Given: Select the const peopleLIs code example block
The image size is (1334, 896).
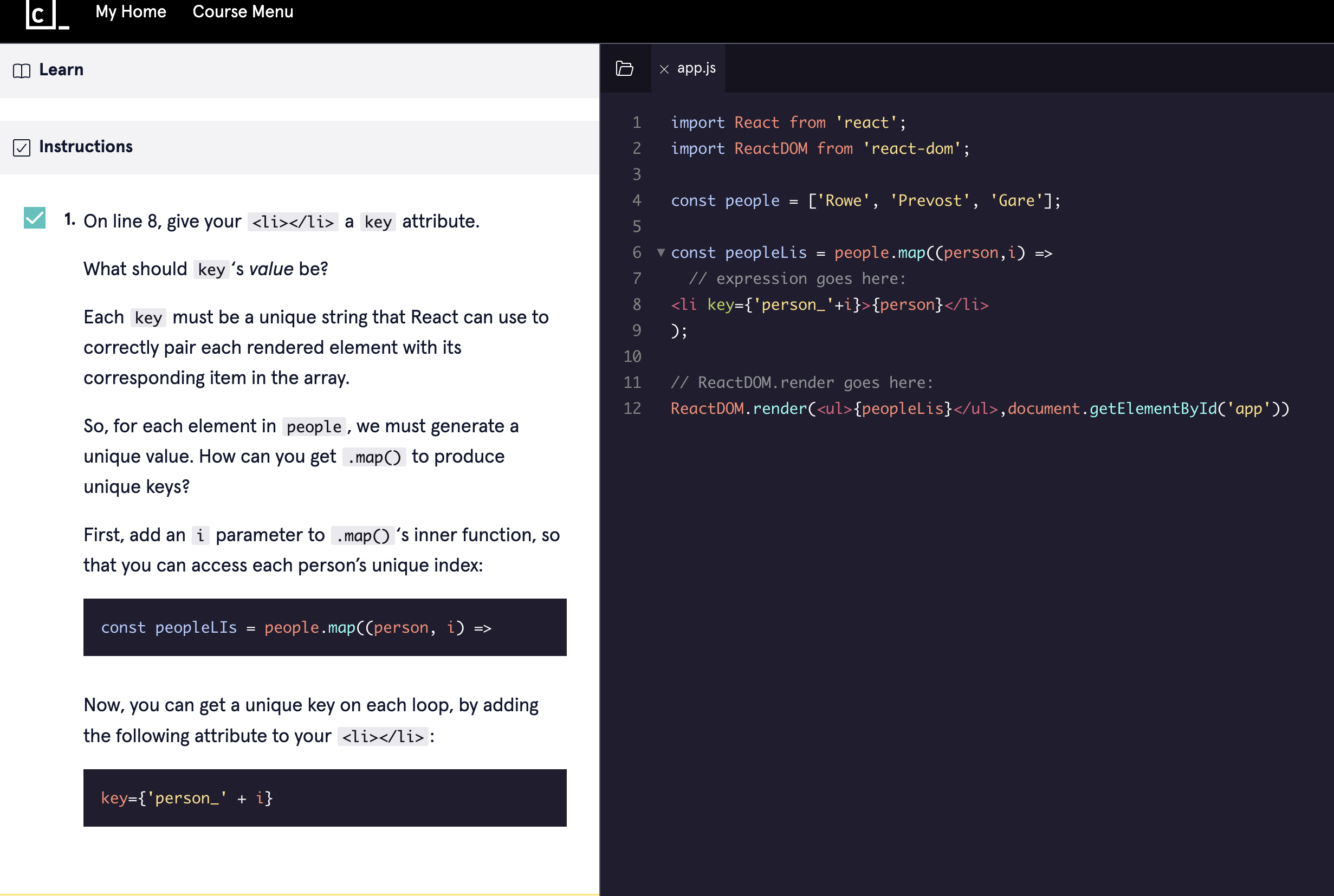Looking at the screenshot, I should tap(325, 627).
